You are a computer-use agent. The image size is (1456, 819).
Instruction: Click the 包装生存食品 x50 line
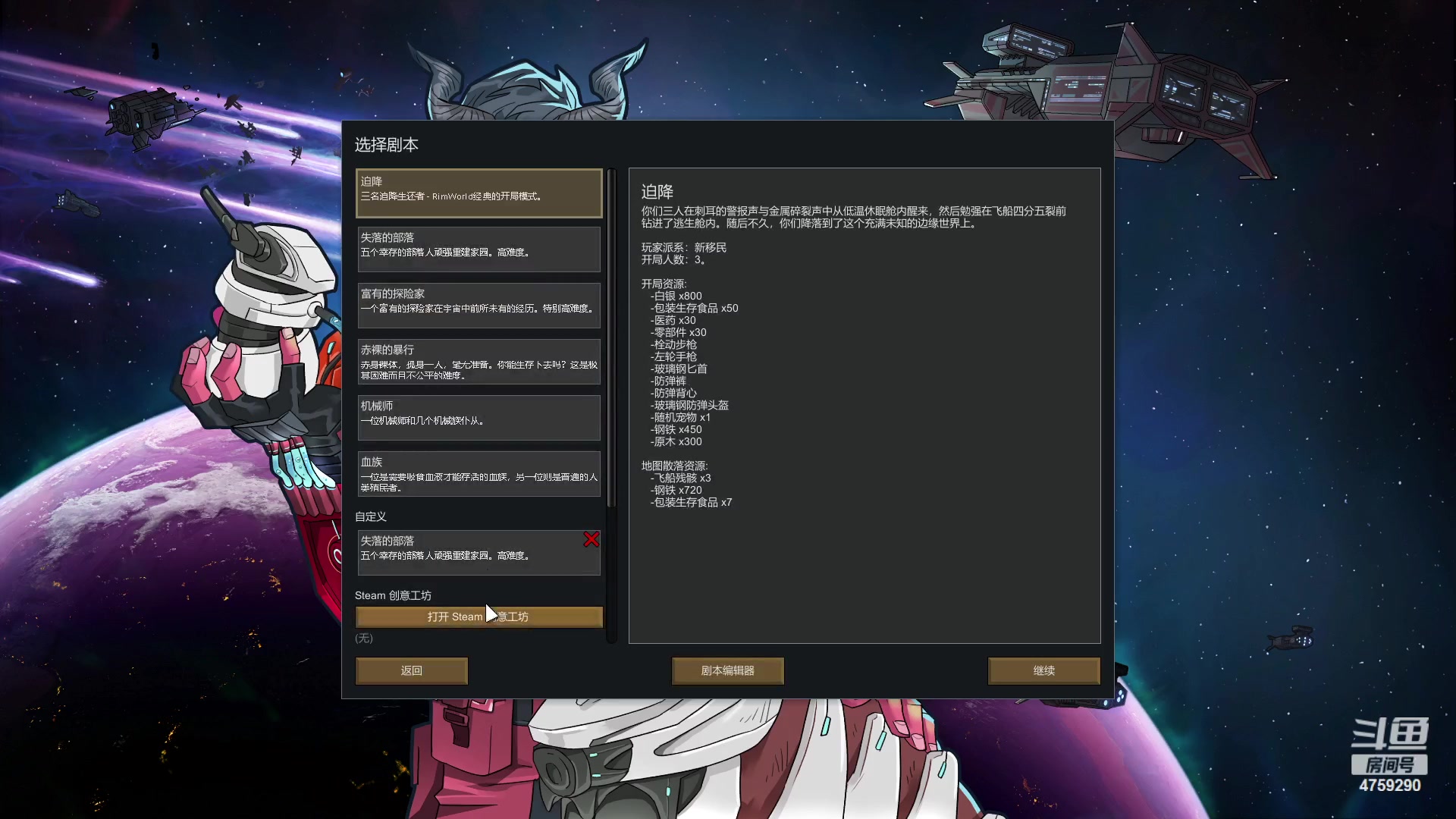(695, 308)
